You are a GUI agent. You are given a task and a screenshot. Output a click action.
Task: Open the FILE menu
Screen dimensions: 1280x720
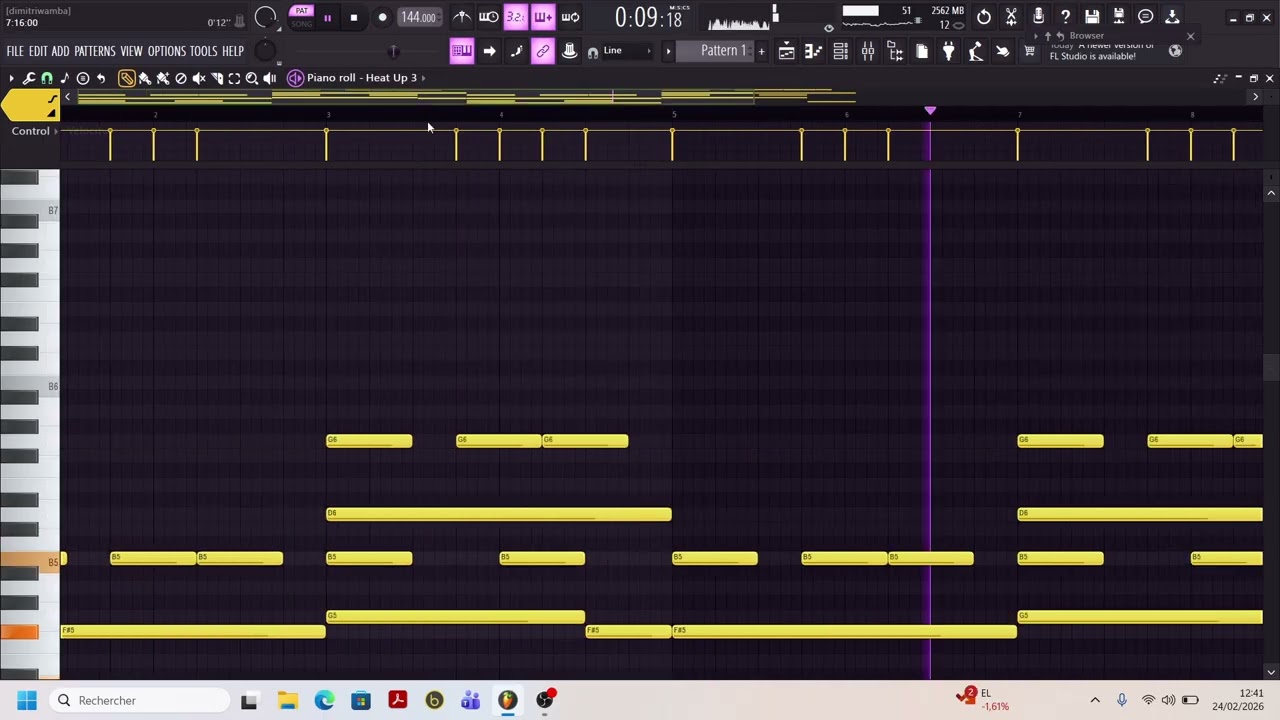[x=15, y=51]
